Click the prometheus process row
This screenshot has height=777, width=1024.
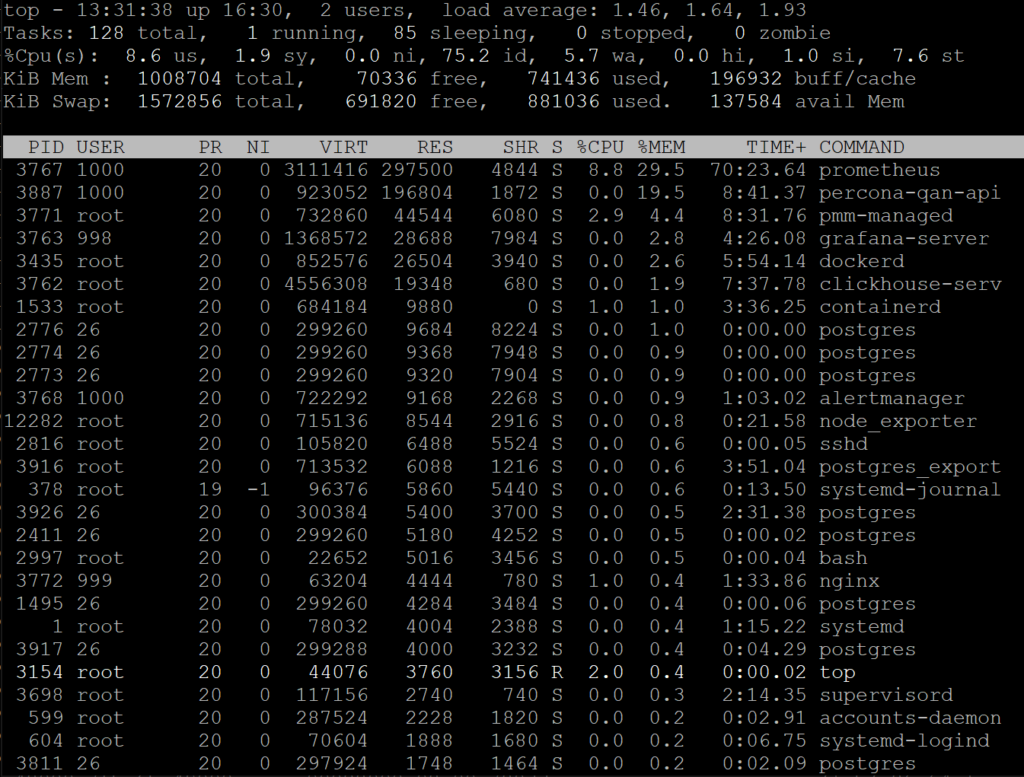(x=879, y=170)
